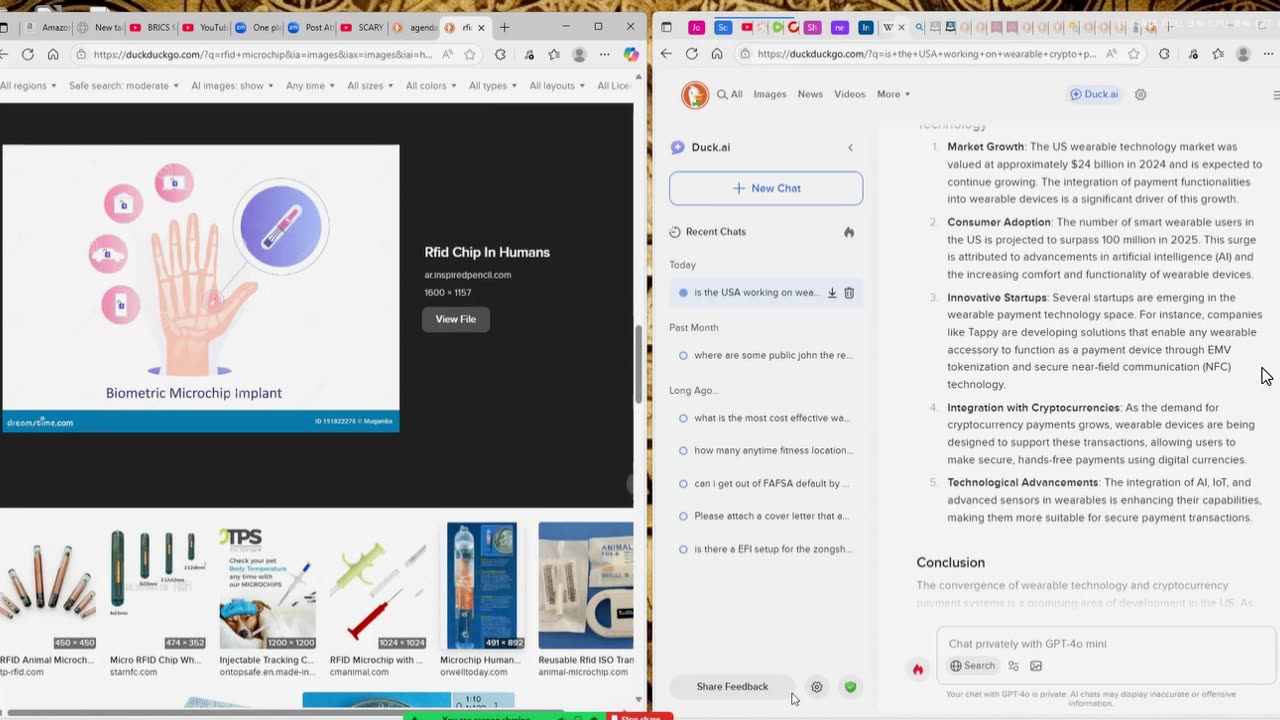This screenshot has width=1280, height=720.
Task: Click the green privacy shield icon
Action: (x=850, y=687)
